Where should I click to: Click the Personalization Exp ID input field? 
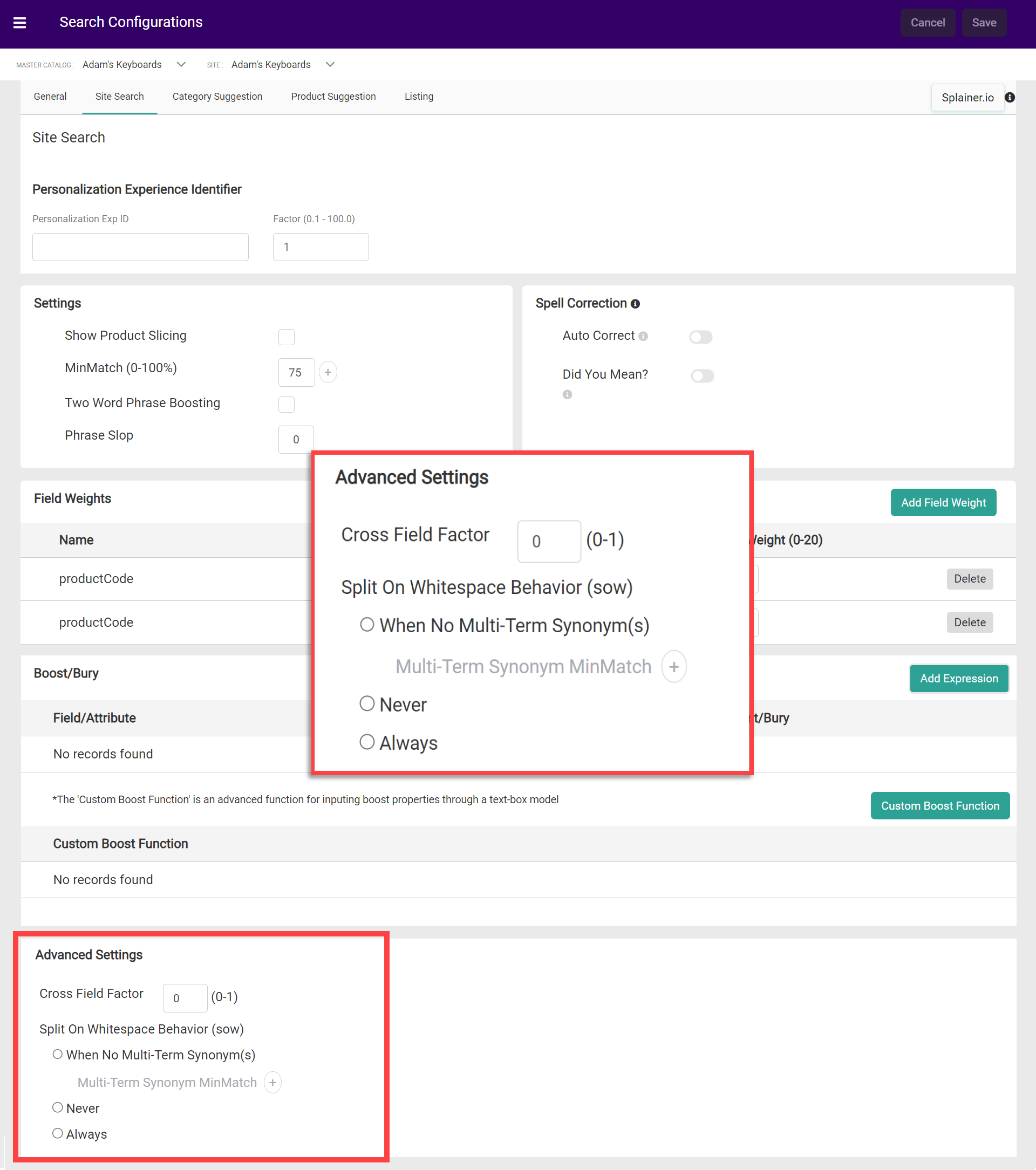tap(140, 247)
